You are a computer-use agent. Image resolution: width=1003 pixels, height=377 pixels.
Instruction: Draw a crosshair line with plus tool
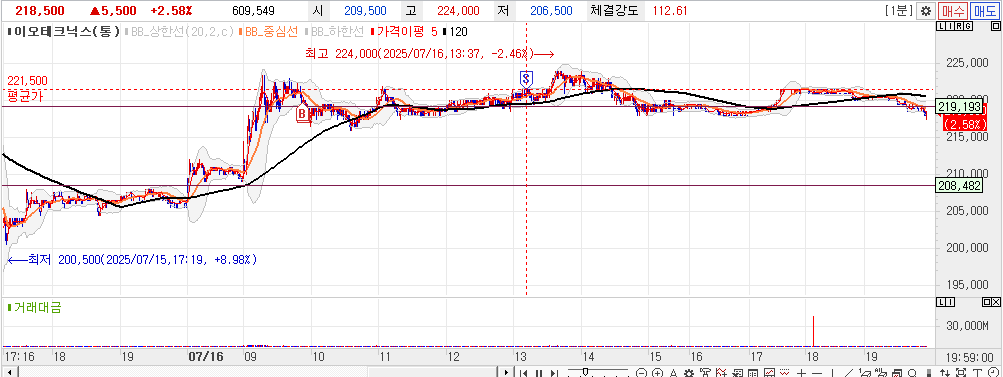pyautogui.click(x=801, y=372)
